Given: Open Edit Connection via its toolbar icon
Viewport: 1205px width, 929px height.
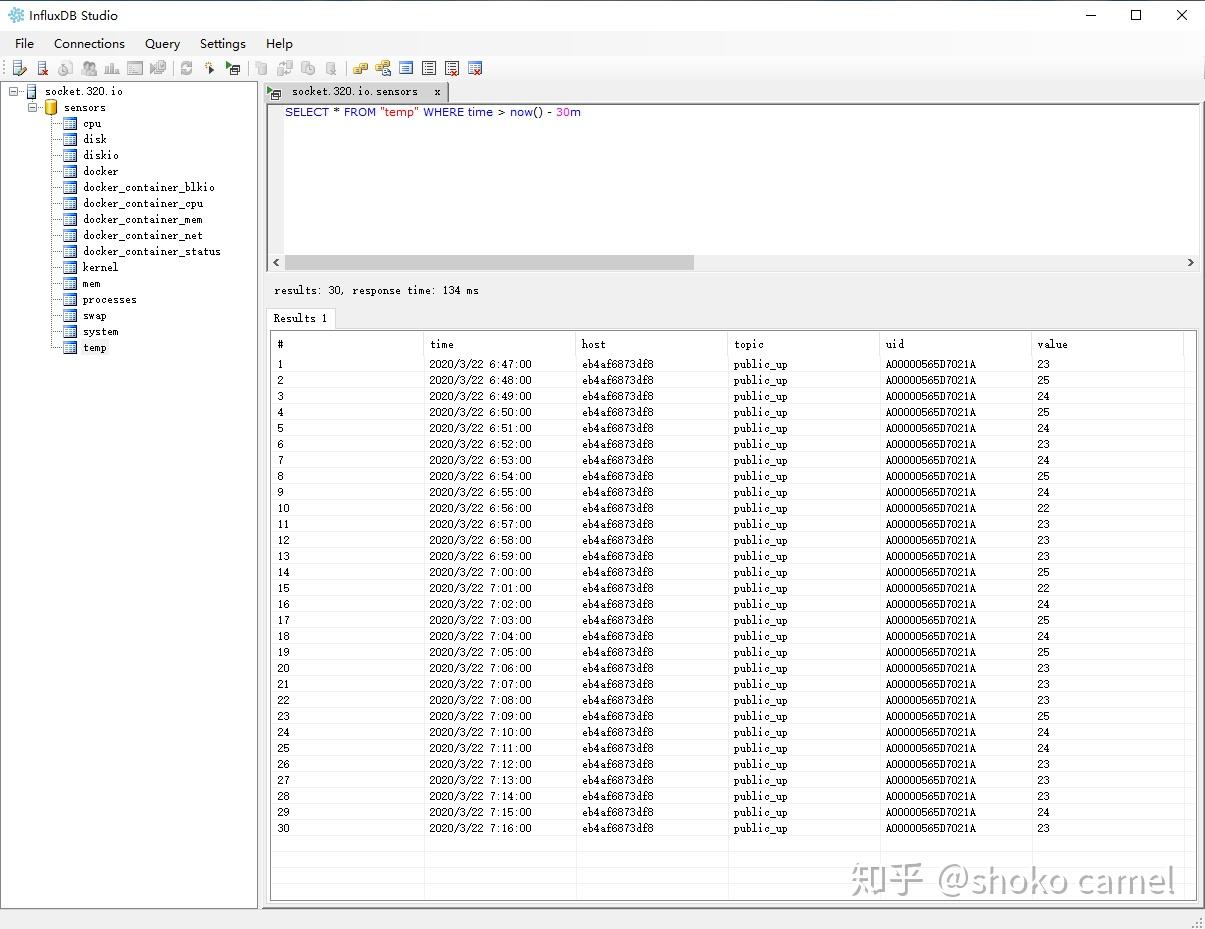Looking at the screenshot, I should click(x=19, y=68).
